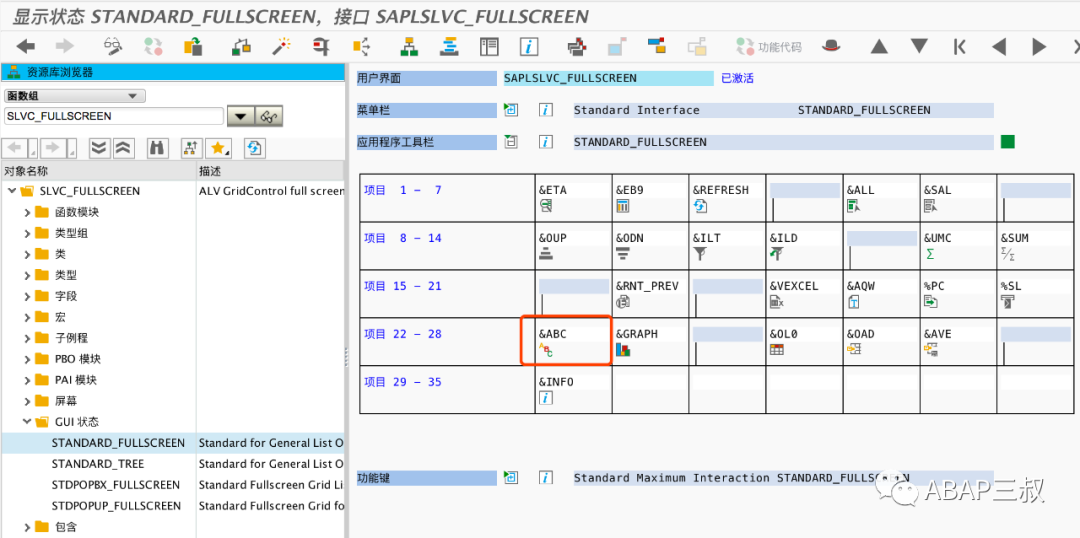Viewport: 1080px width, 538px height.
Task: Toggle Display/Change mode (glasses pencil icon)
Action: click(x=113, y=47)
